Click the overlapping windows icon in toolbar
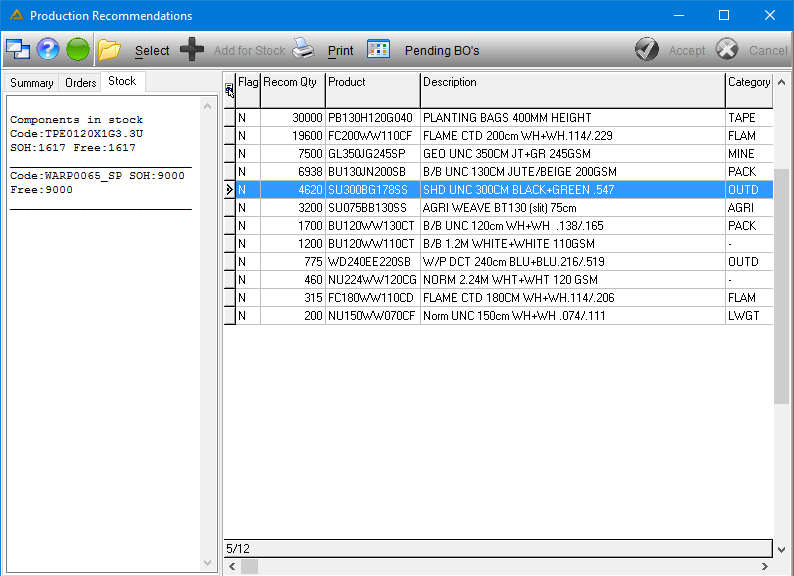Screen dimensions: 794x576 coord(18,50)
